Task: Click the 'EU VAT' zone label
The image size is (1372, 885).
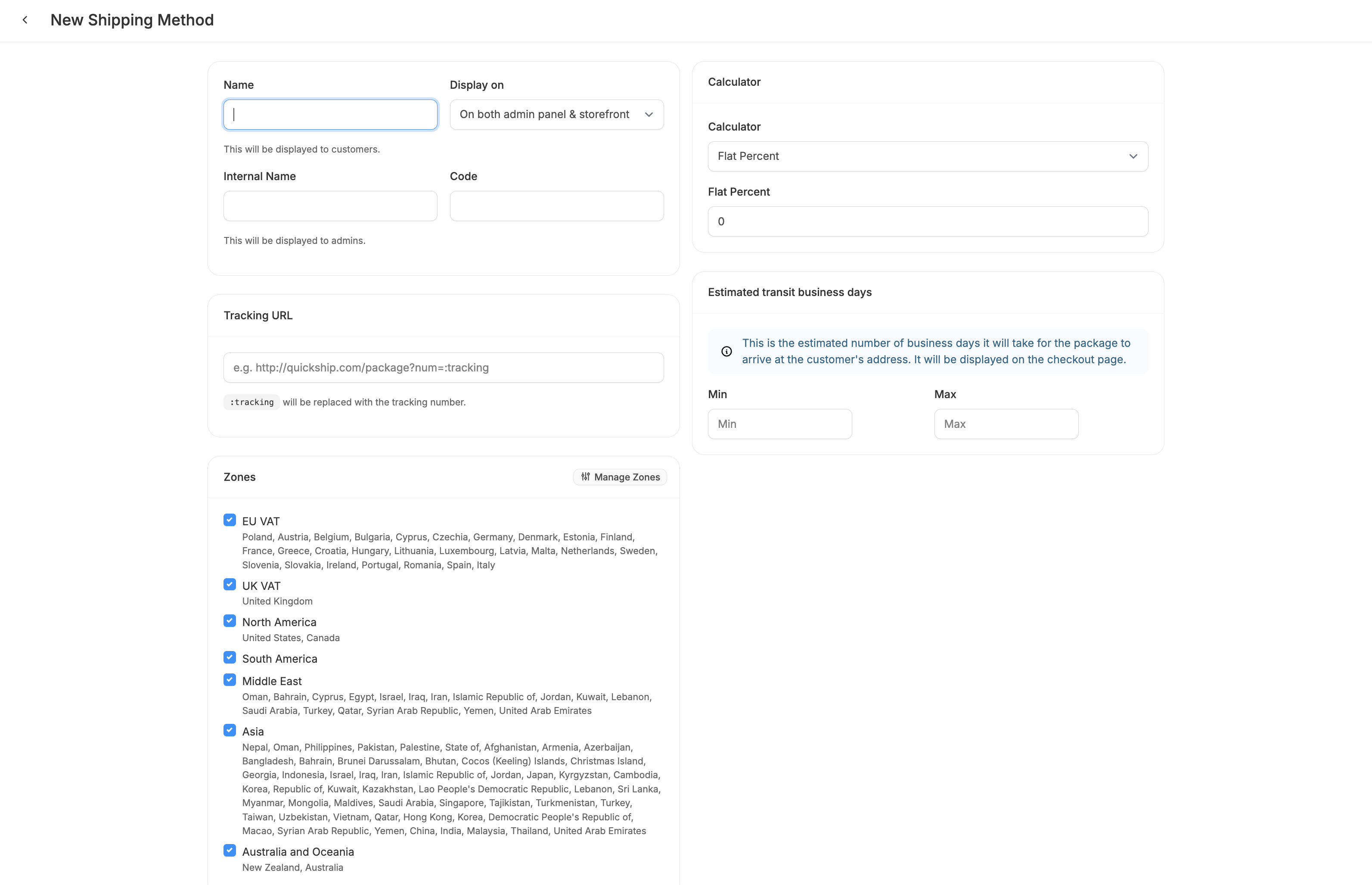Action: [261, 521]
